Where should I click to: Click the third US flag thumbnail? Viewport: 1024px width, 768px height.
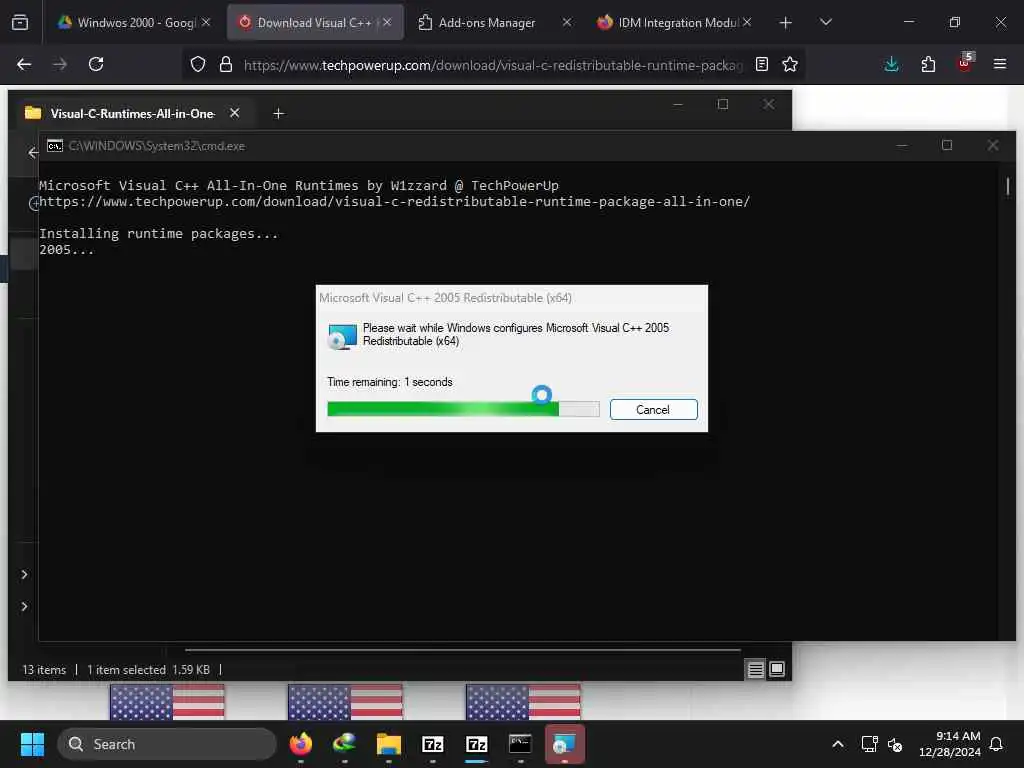click(523, 702)
